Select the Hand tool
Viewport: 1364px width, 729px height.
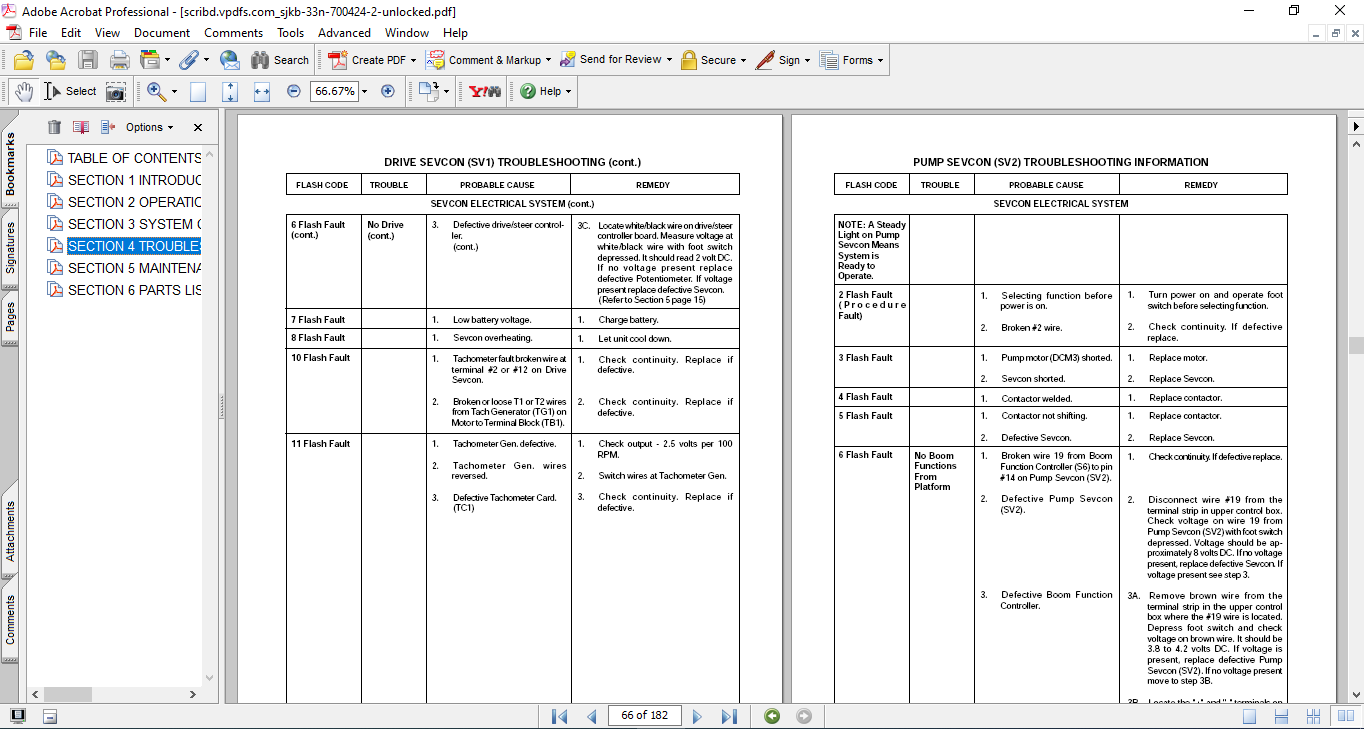click(x=23, y=92)
